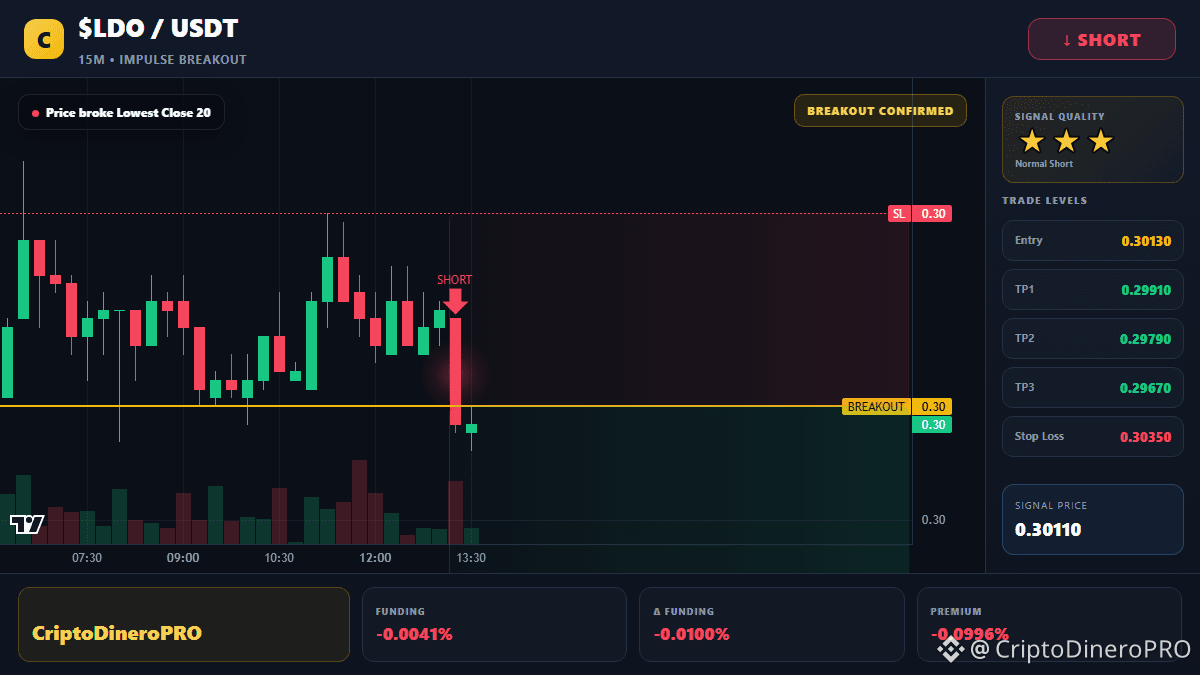The height and width of the screenshot is (675, 1200).
Task: Click the BREAKOUT CONFIRMED badge
Action: [880, 111]
